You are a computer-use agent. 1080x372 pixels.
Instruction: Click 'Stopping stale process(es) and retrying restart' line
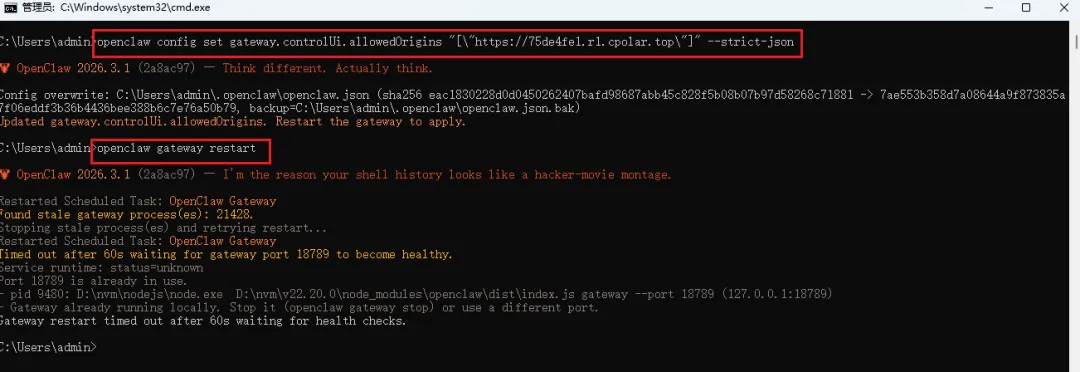click(163, 228)
